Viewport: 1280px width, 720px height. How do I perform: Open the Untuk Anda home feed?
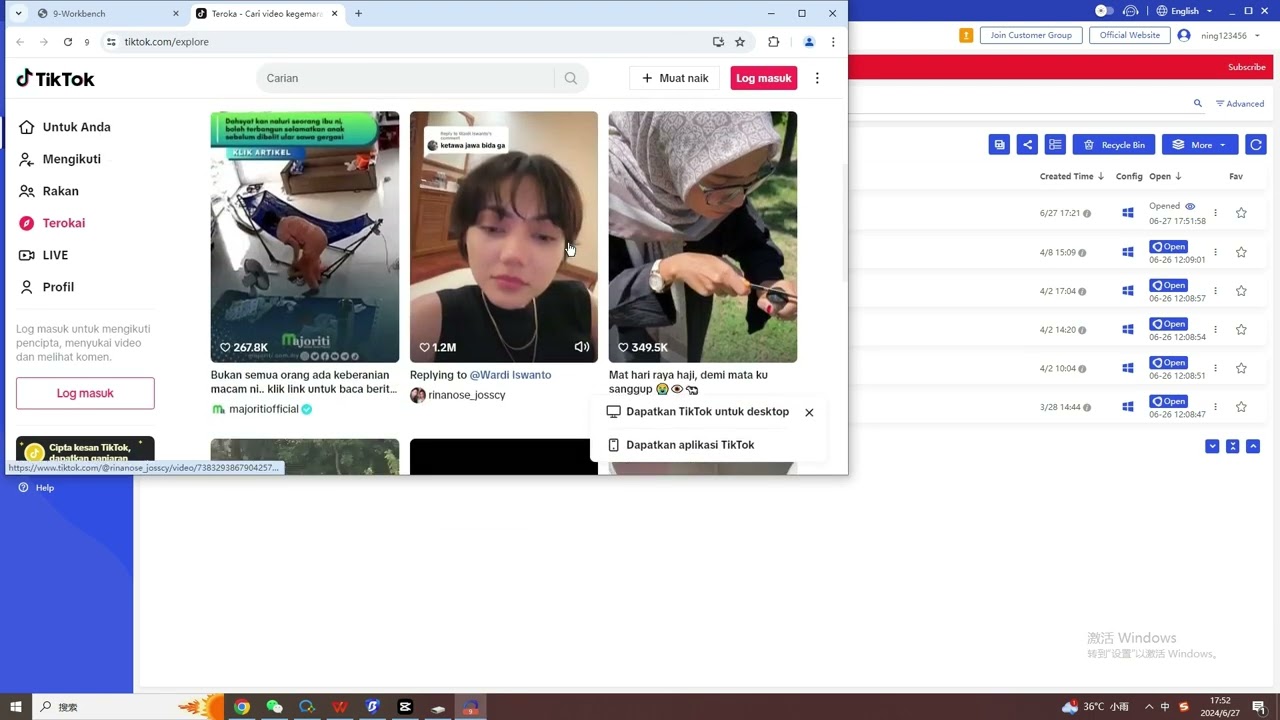65,127
